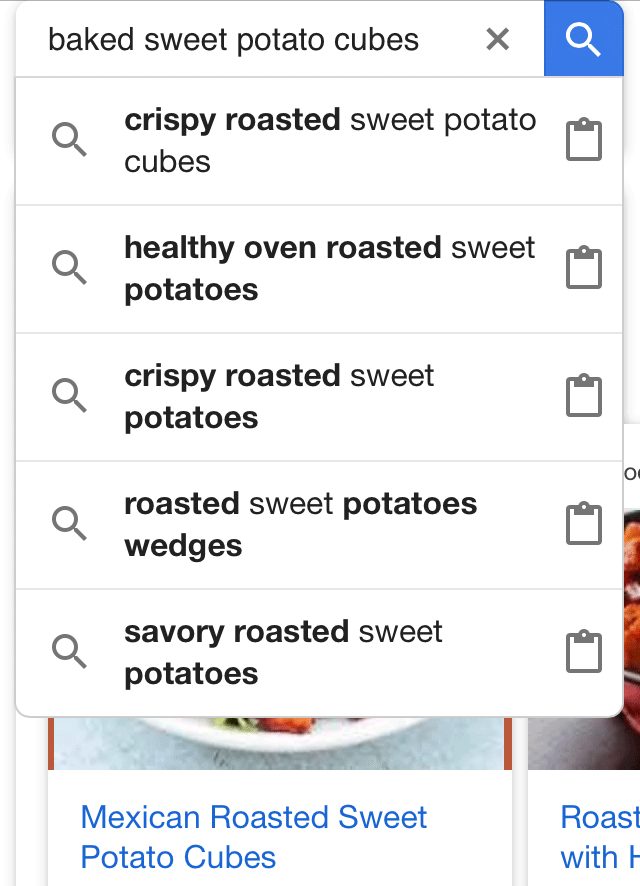Click magnifier icon beside "healthy oven roasted sweet potatoes"
Image resolution: width=640 pixels, height=886 pixels.
tap(69, 267)
